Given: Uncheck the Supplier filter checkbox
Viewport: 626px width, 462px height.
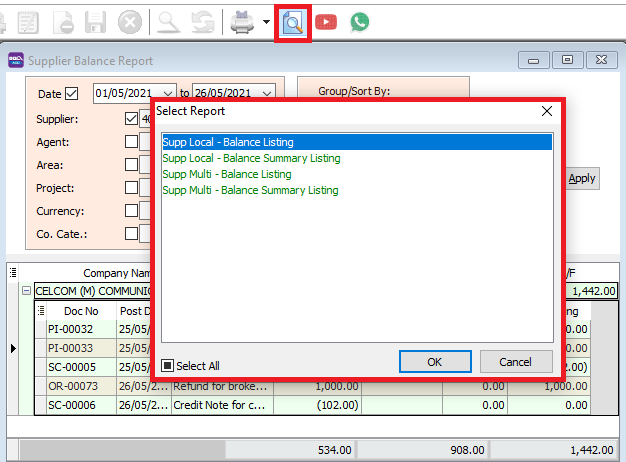Looking at the screenshot, I should [131, 119].
